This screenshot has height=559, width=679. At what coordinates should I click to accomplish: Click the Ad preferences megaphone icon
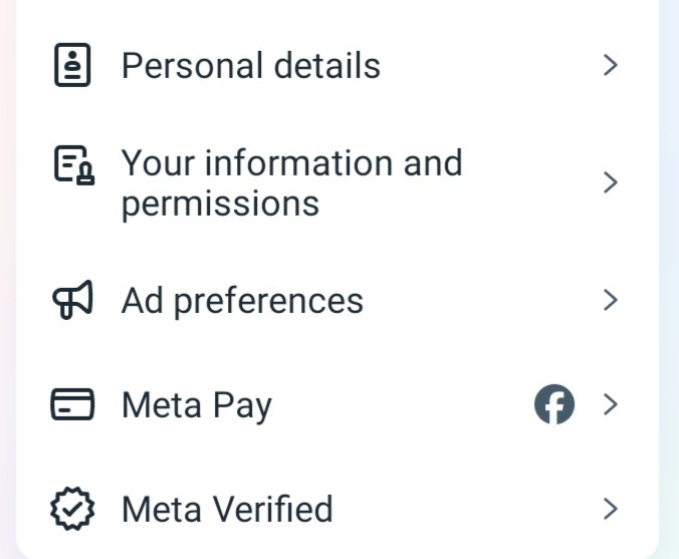click(x=73, y=300)
